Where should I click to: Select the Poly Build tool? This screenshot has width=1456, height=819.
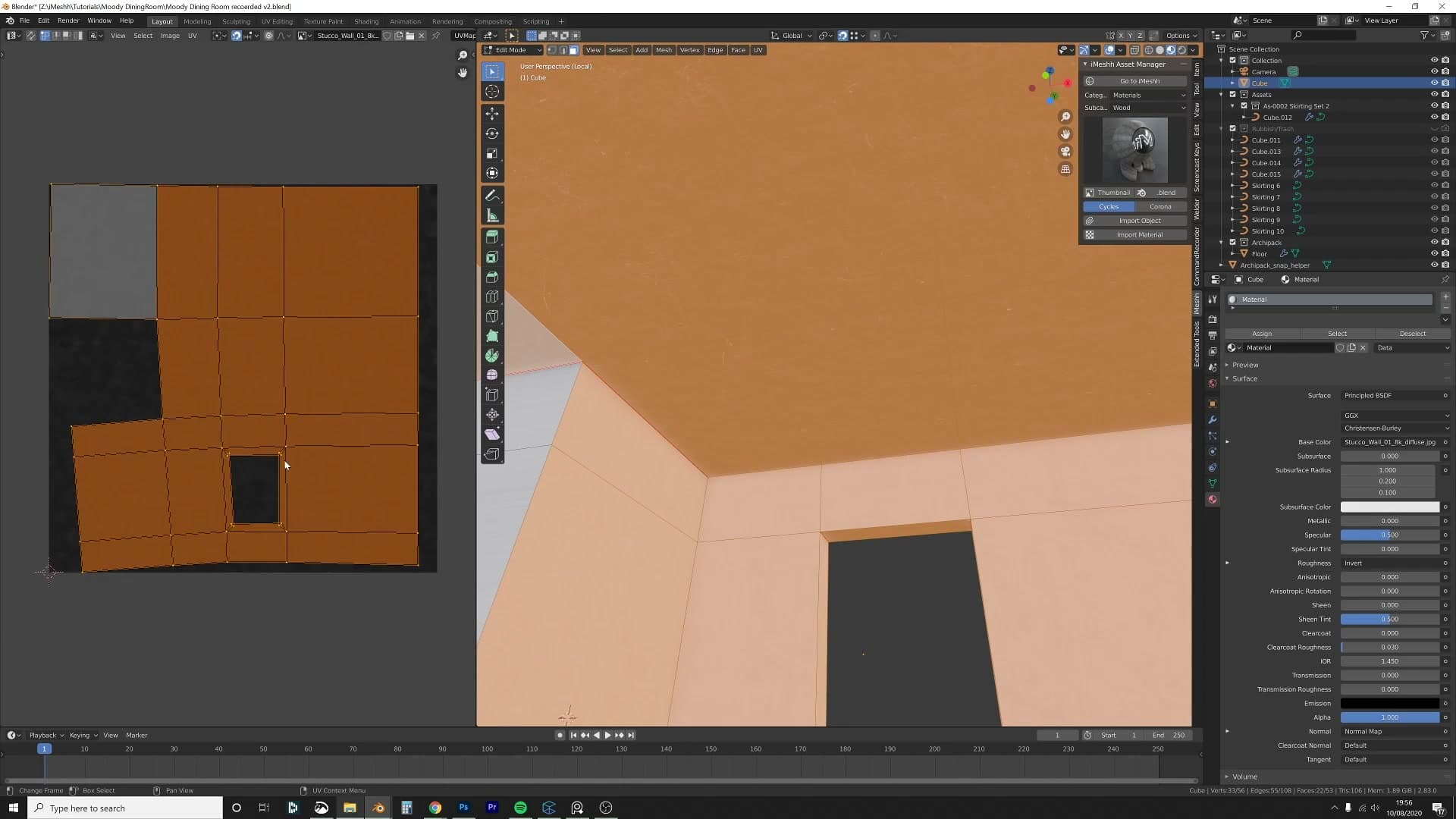click(x=492, y=336)
